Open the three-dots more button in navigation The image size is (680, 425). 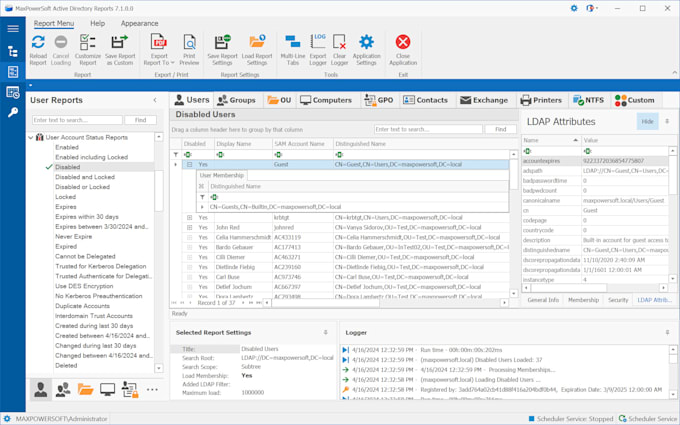click(152, 389)
